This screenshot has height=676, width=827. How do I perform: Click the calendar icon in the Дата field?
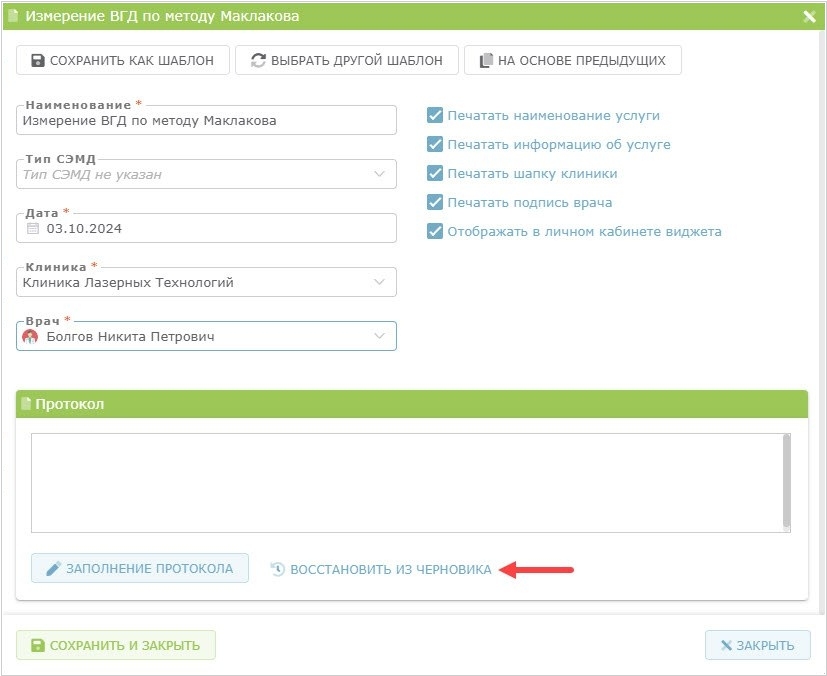tap(33, 228)
